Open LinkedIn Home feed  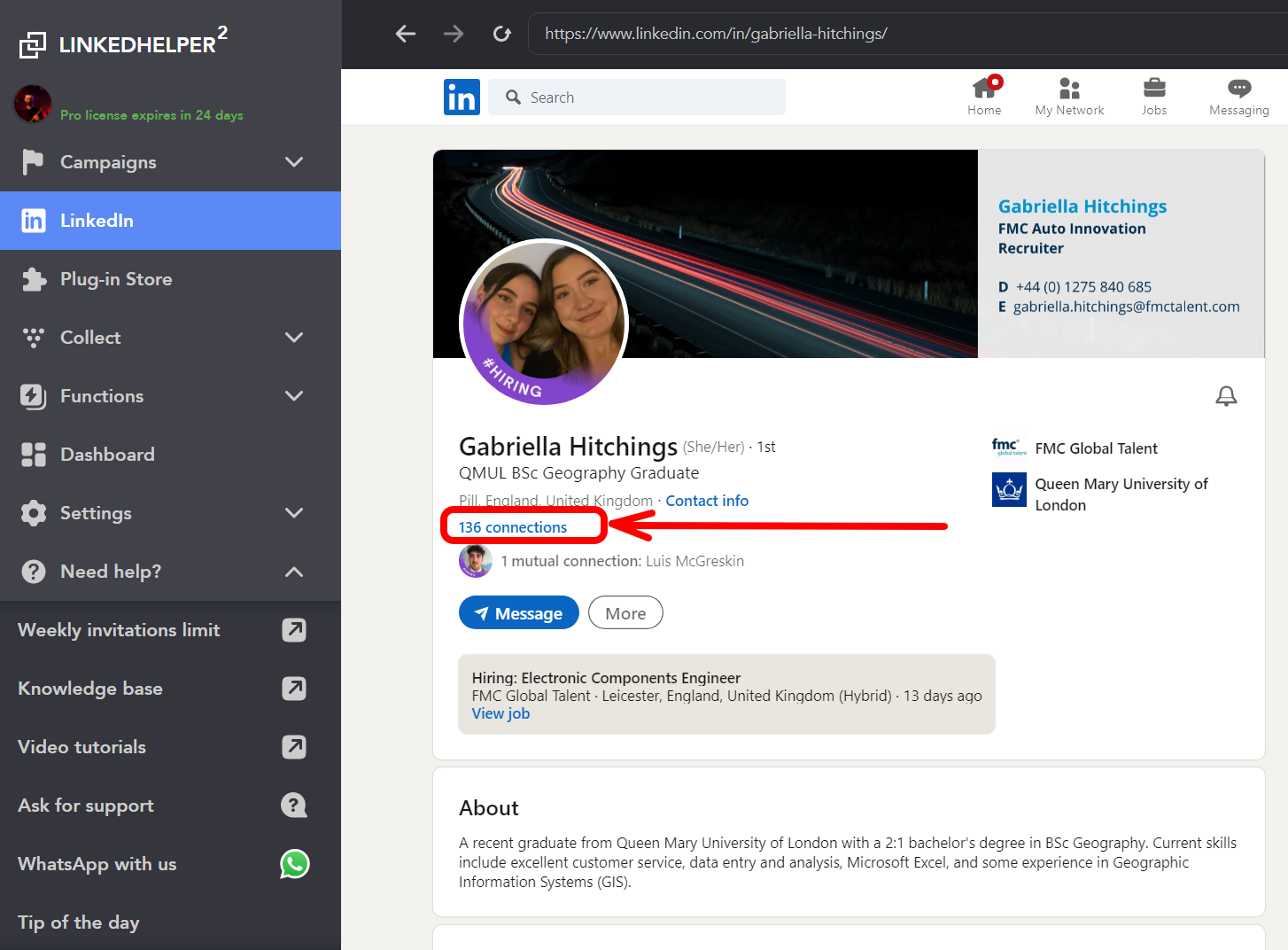point(984,96)
